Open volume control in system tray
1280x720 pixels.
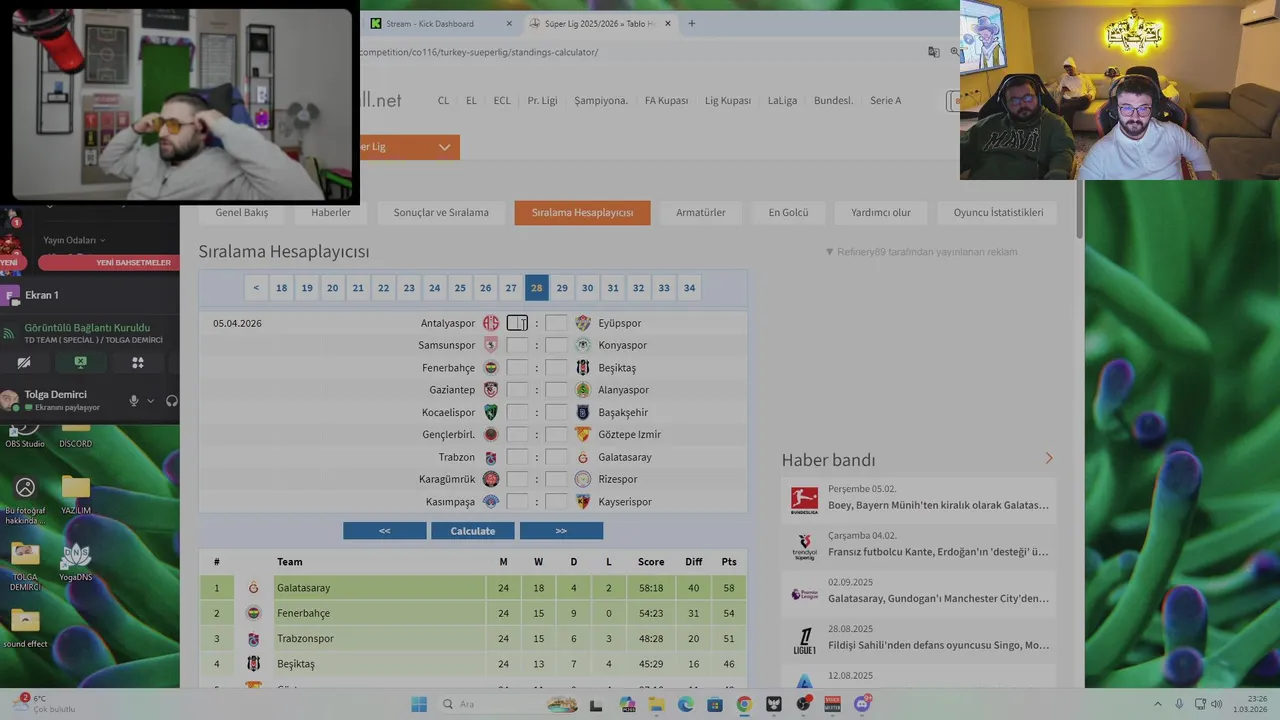point(1217,704)
